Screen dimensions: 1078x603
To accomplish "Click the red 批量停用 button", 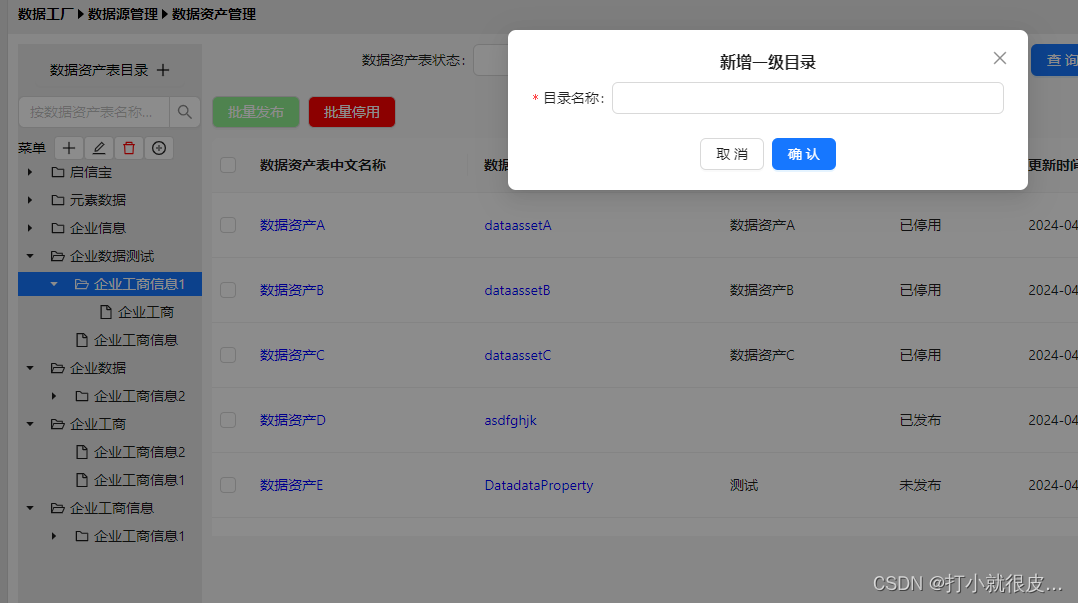I will (352, 112).
